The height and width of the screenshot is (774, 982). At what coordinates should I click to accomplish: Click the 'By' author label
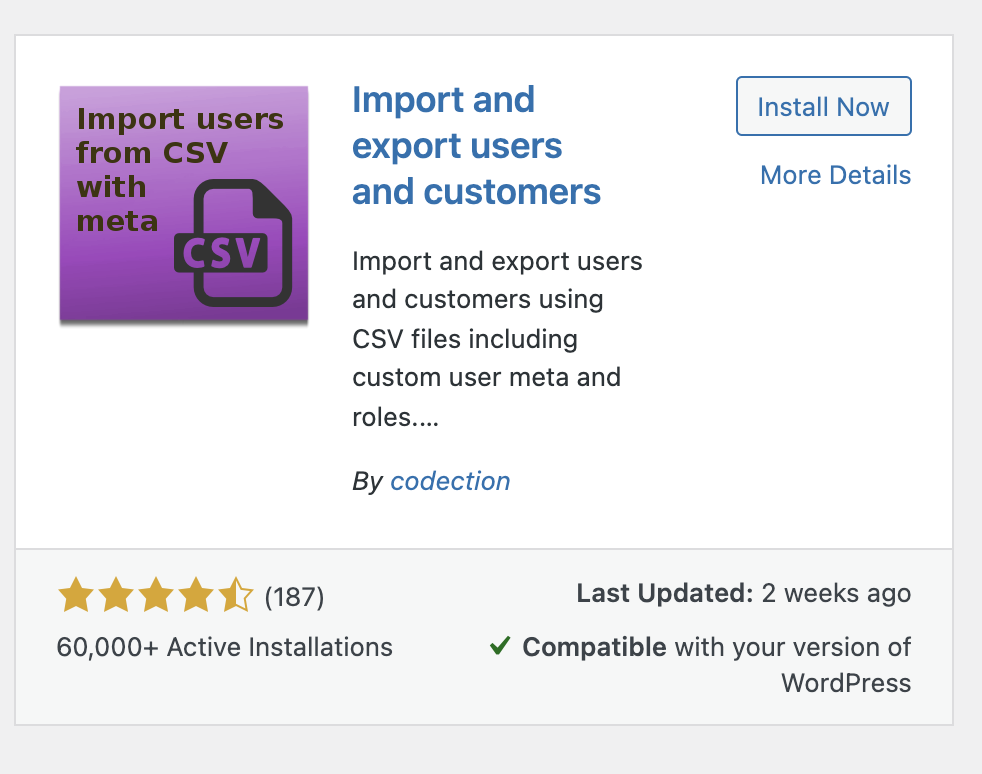[367, 482]
